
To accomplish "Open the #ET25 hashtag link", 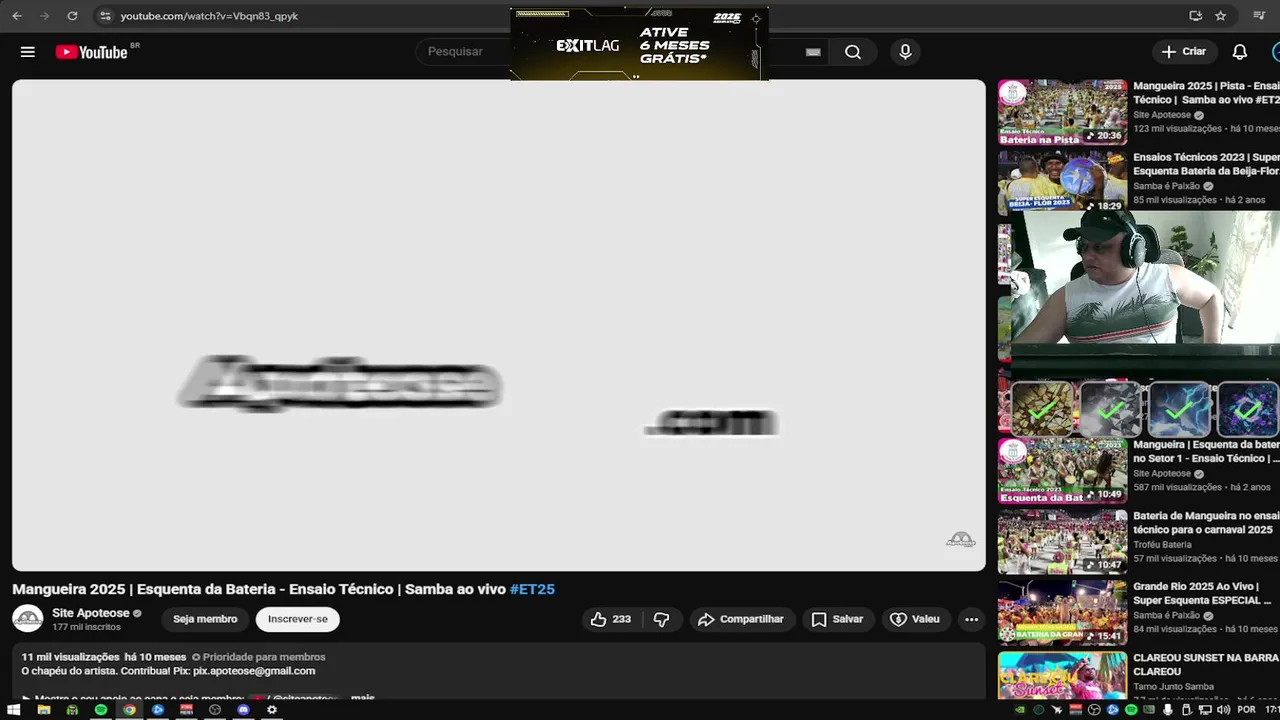I will (532, 589).
